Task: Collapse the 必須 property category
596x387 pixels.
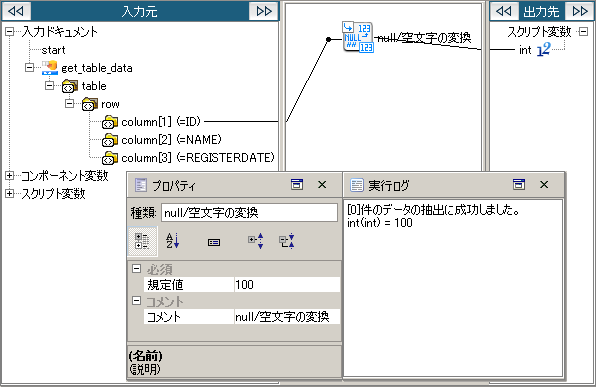Action: coord(136,269)
